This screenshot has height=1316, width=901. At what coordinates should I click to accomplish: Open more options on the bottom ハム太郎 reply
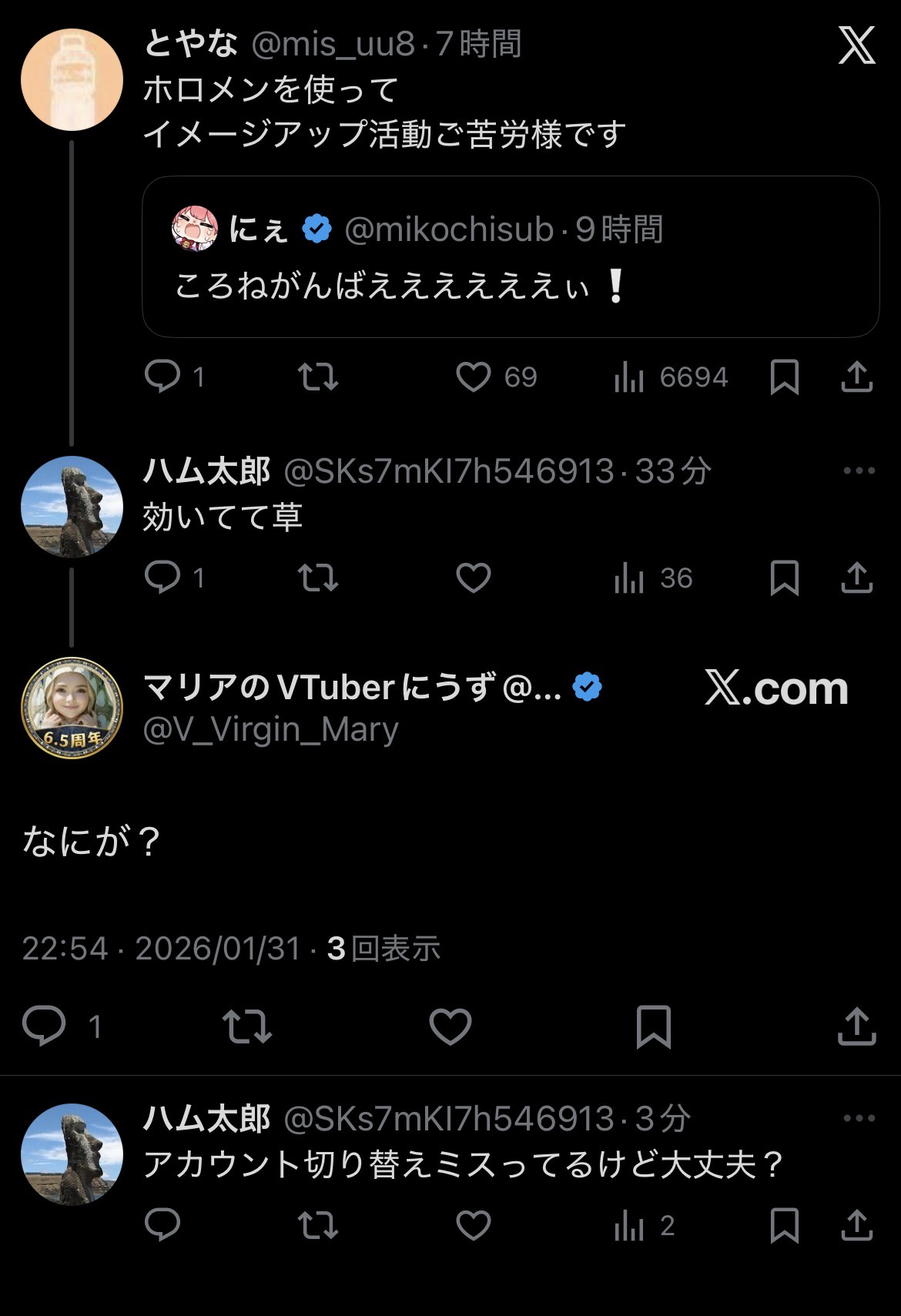859,1118
